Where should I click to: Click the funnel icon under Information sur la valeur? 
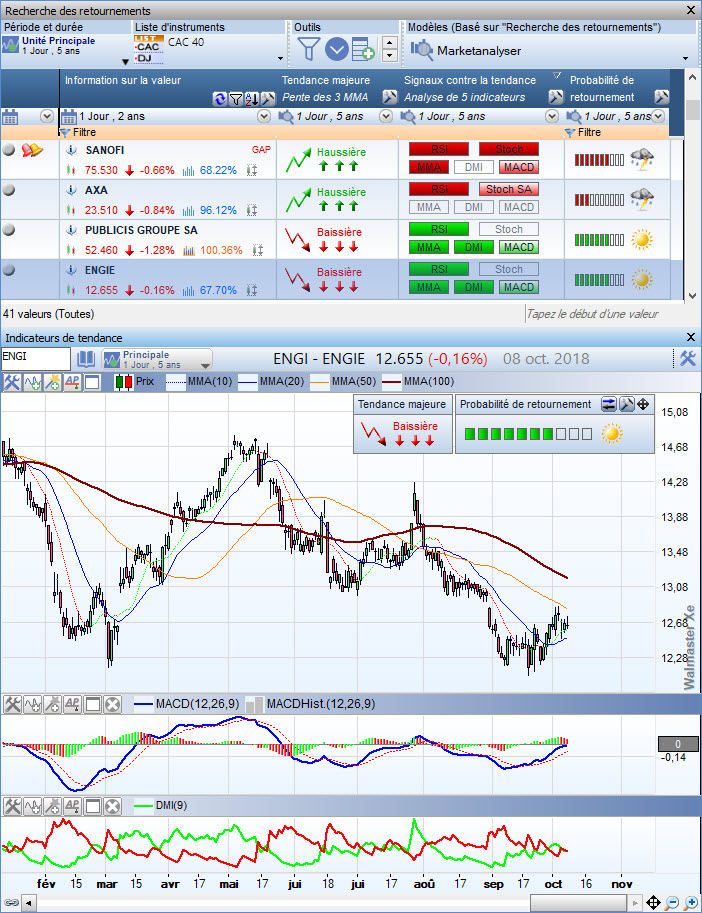(235, 99)
